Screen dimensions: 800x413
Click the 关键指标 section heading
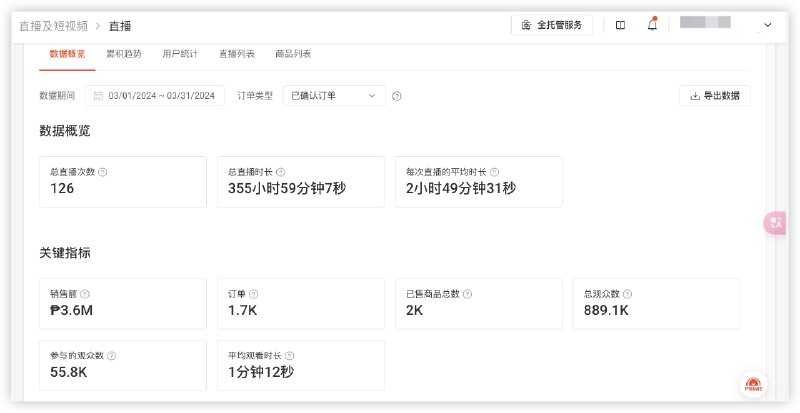(x=65, y=253)
